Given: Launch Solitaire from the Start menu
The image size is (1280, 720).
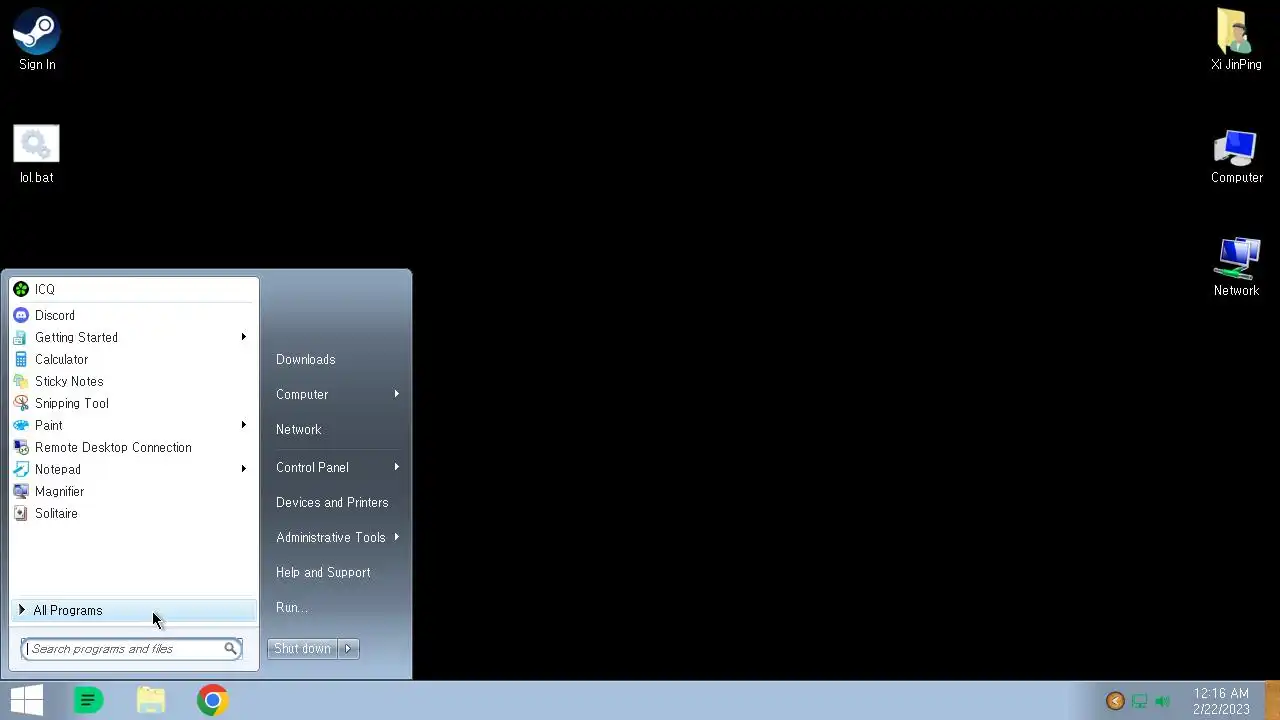Looking at the screenshot, I should click(134, 513).
